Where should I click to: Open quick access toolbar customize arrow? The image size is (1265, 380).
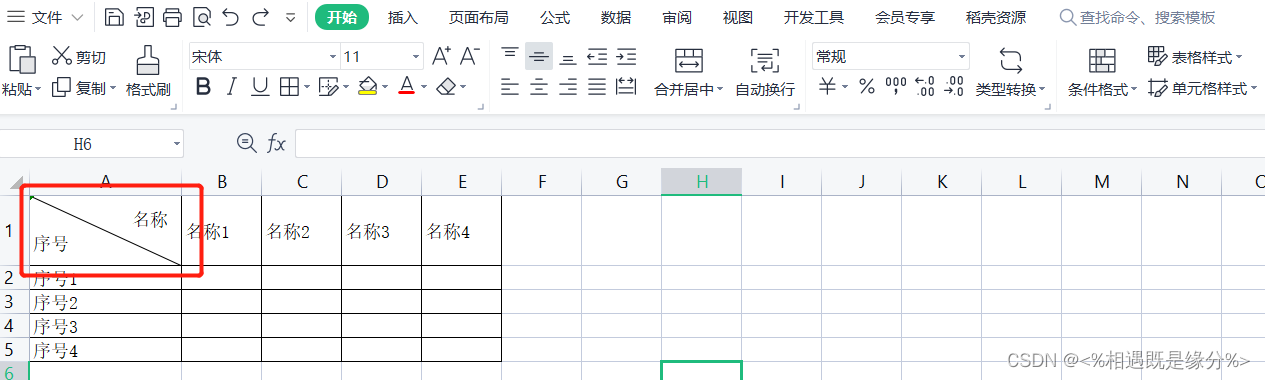pyautogui.click(x=290, y=17)
